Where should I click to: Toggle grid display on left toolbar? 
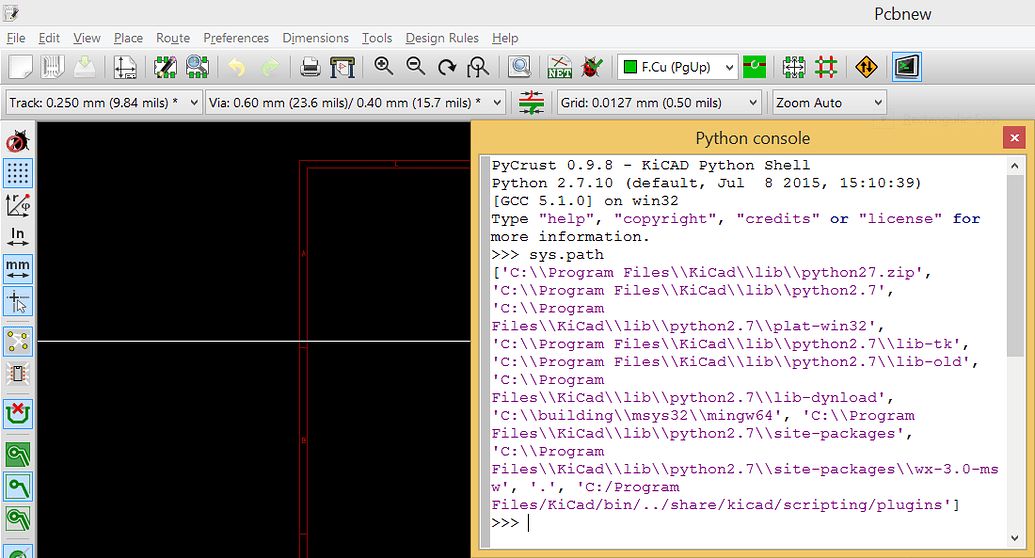[18, 173]
